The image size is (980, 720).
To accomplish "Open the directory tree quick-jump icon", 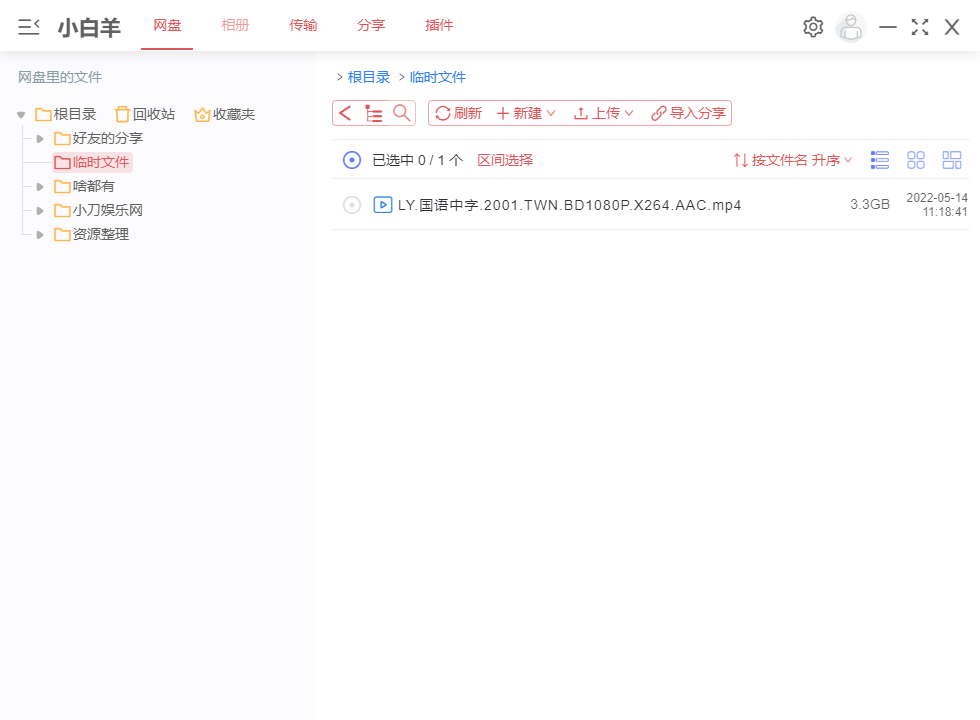I will (x=373, y=112).
